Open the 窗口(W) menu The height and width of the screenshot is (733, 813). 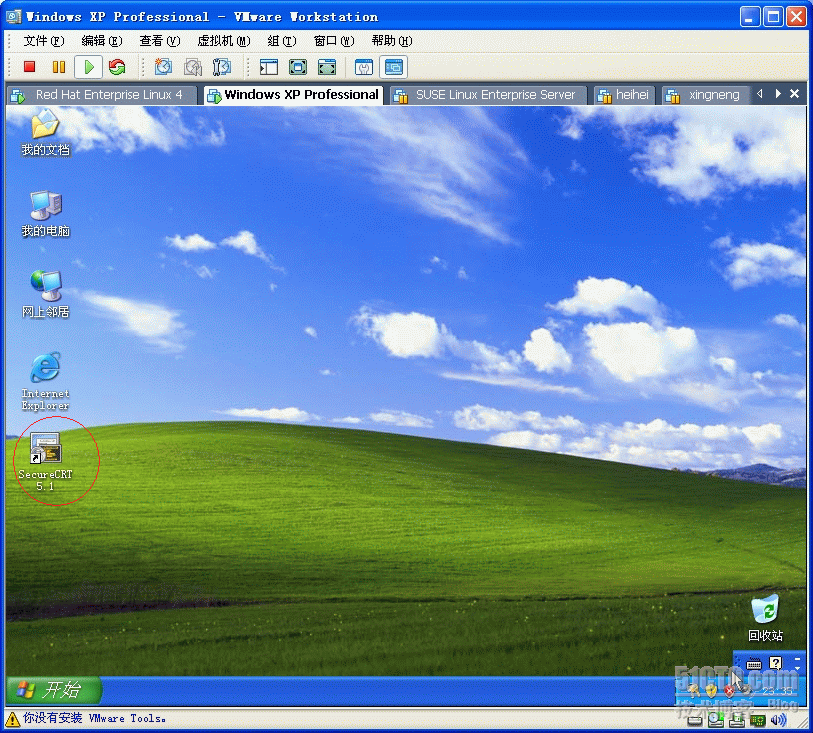[x=334, y=41]
